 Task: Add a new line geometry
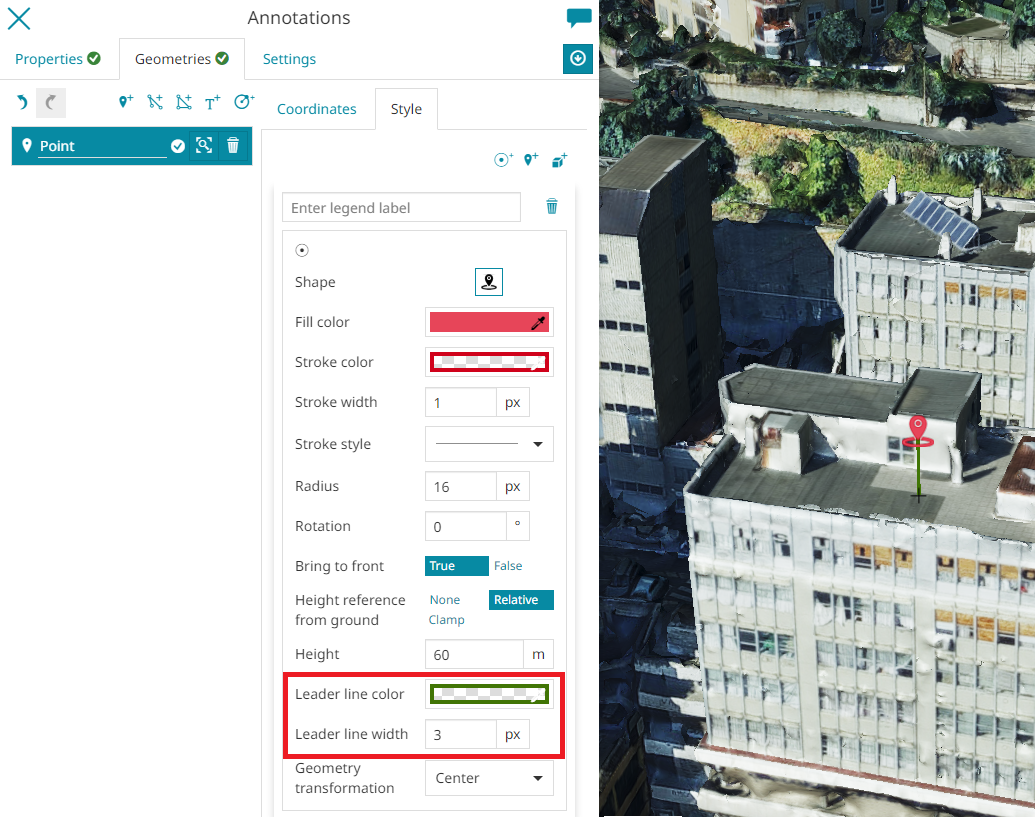(154, 102)
